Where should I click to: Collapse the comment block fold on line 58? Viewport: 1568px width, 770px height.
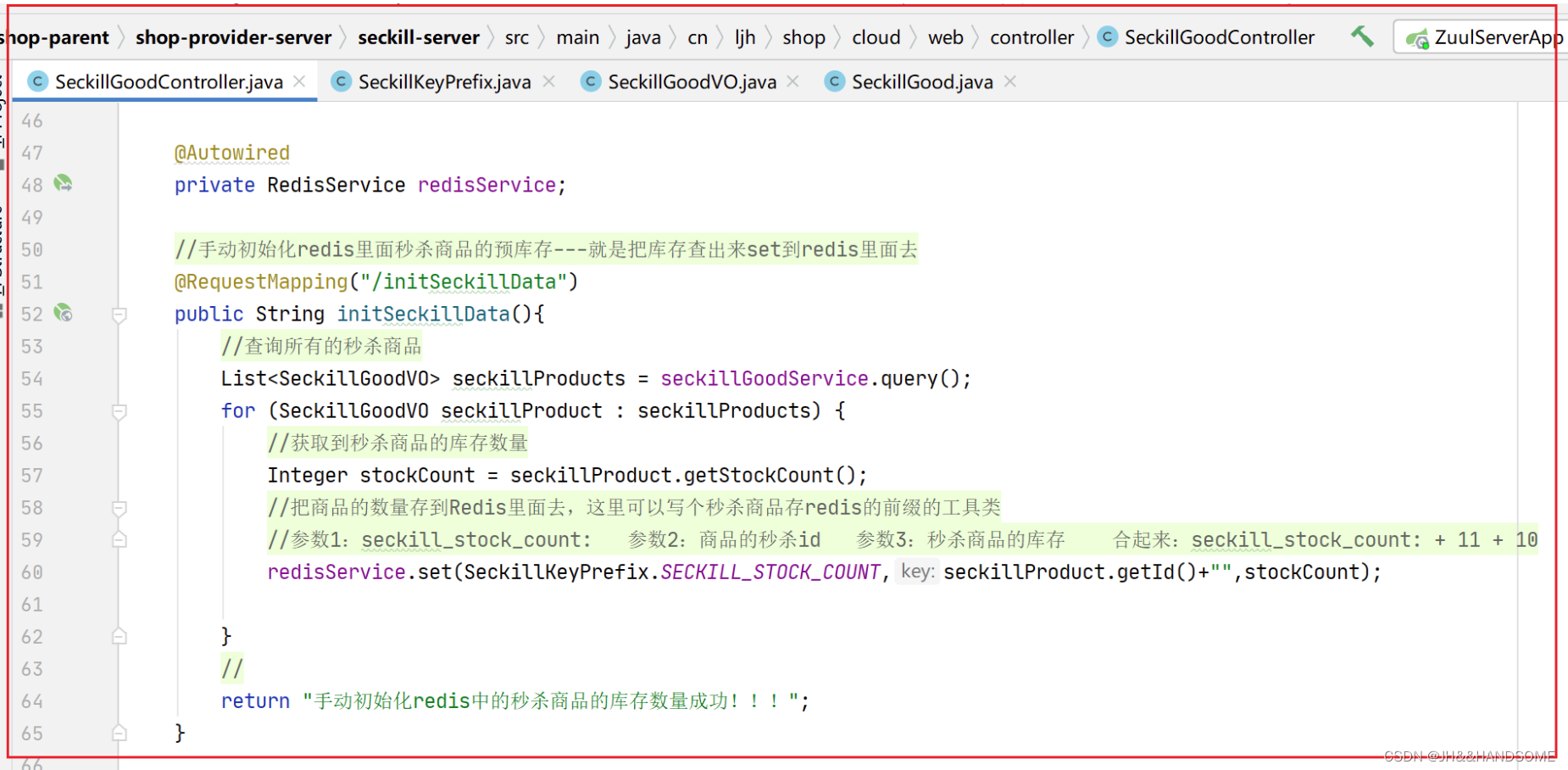[x=120, y=508]
